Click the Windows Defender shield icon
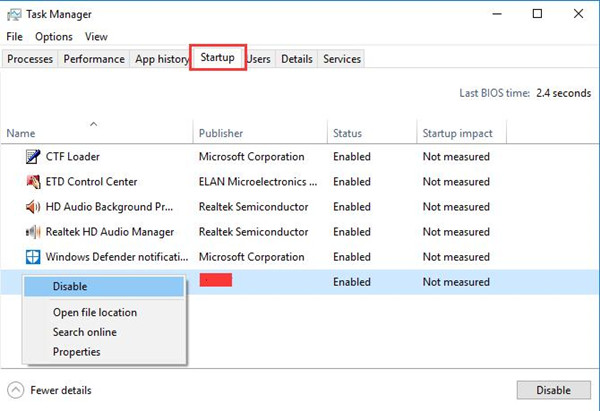This screenshot has height=411, width=600. [x=33, y=257]
